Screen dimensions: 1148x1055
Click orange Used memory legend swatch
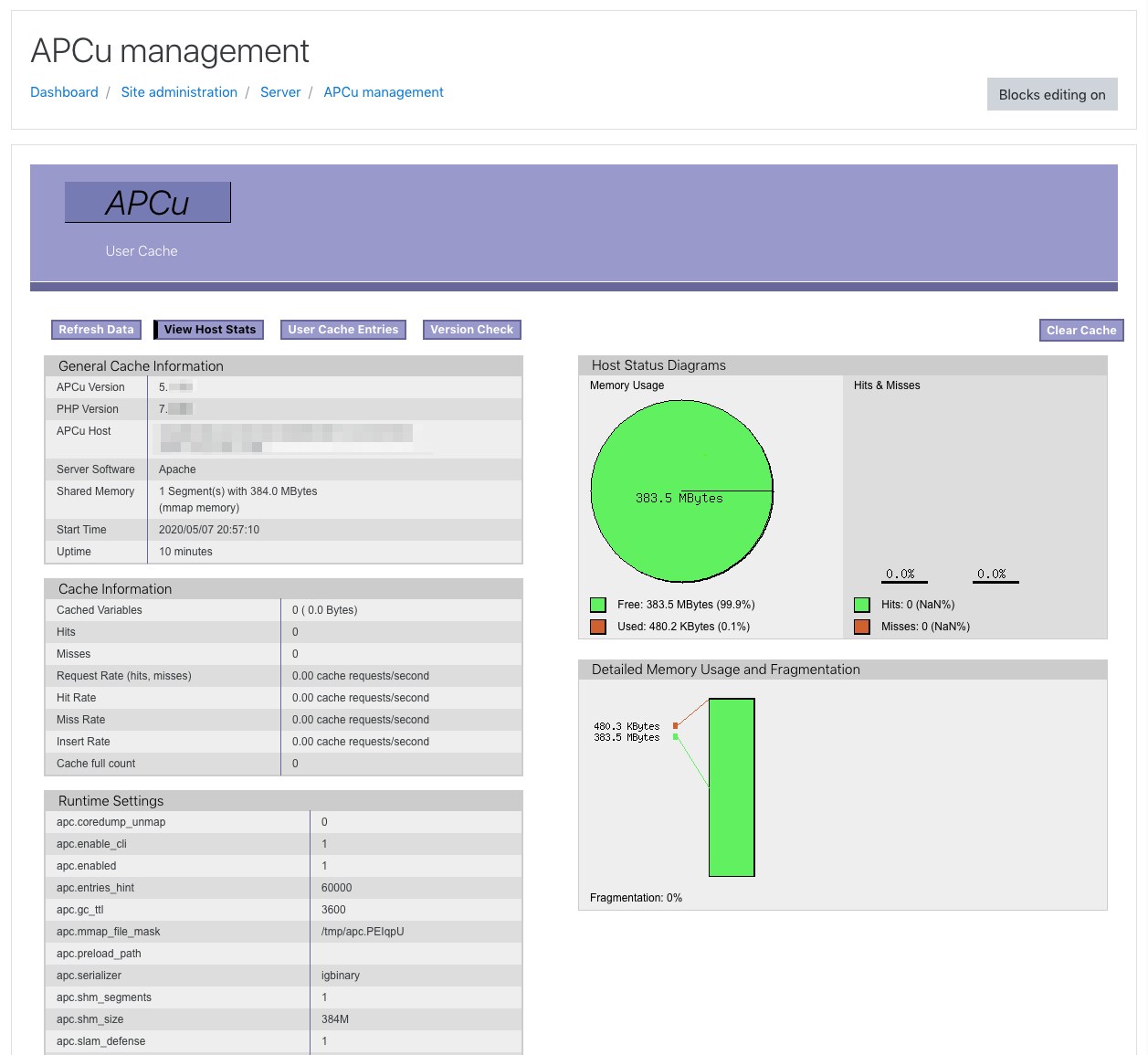point(598,627)
